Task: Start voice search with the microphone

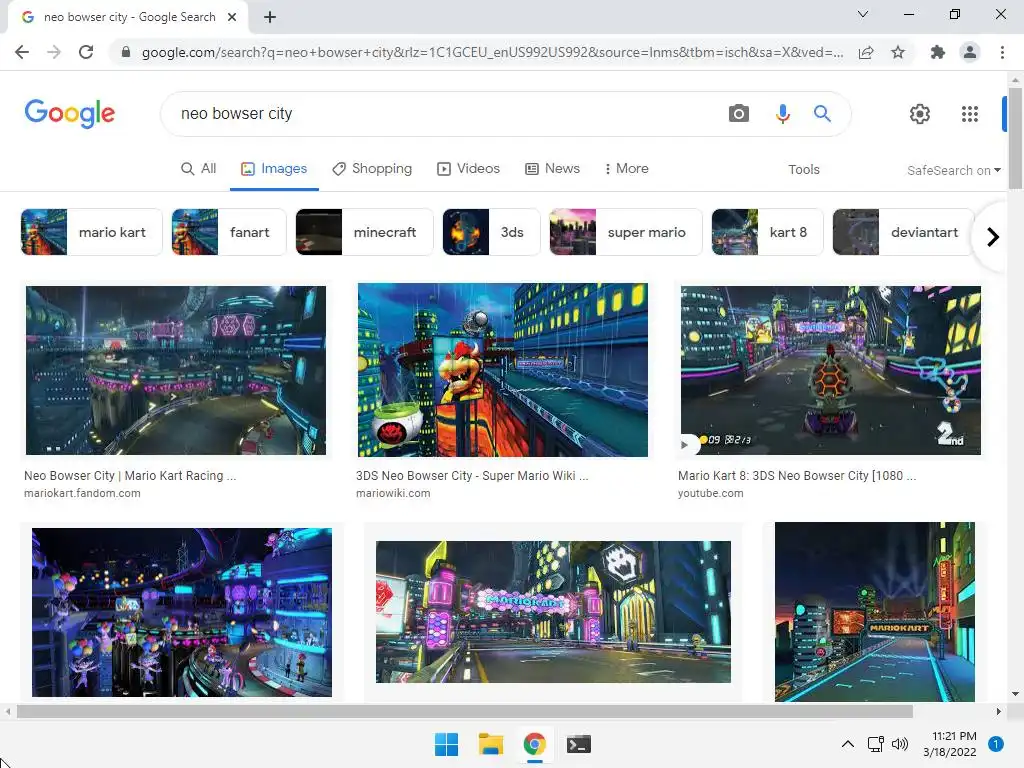Action: point(782,114)
